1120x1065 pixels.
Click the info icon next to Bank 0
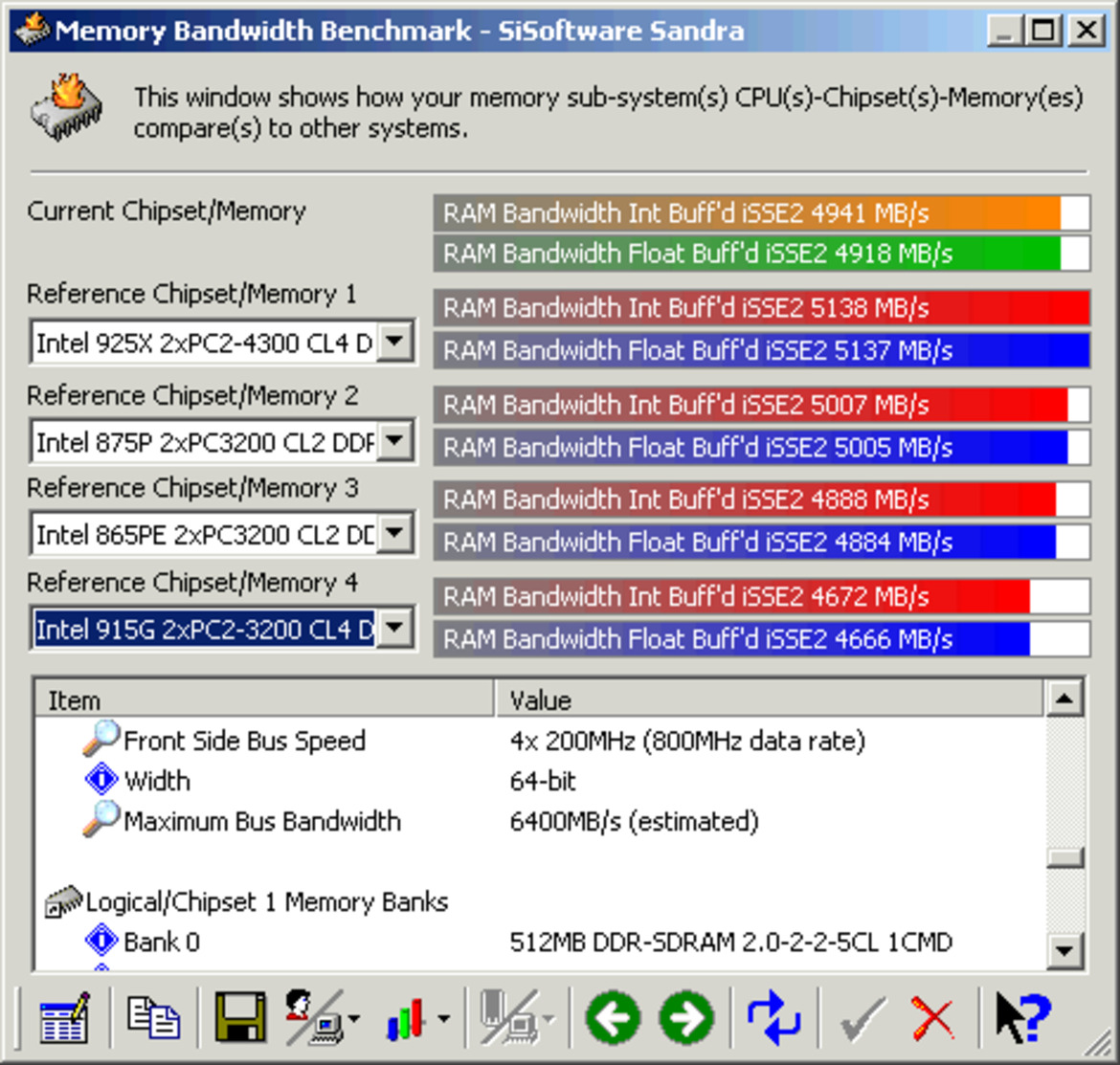(101, 940)
